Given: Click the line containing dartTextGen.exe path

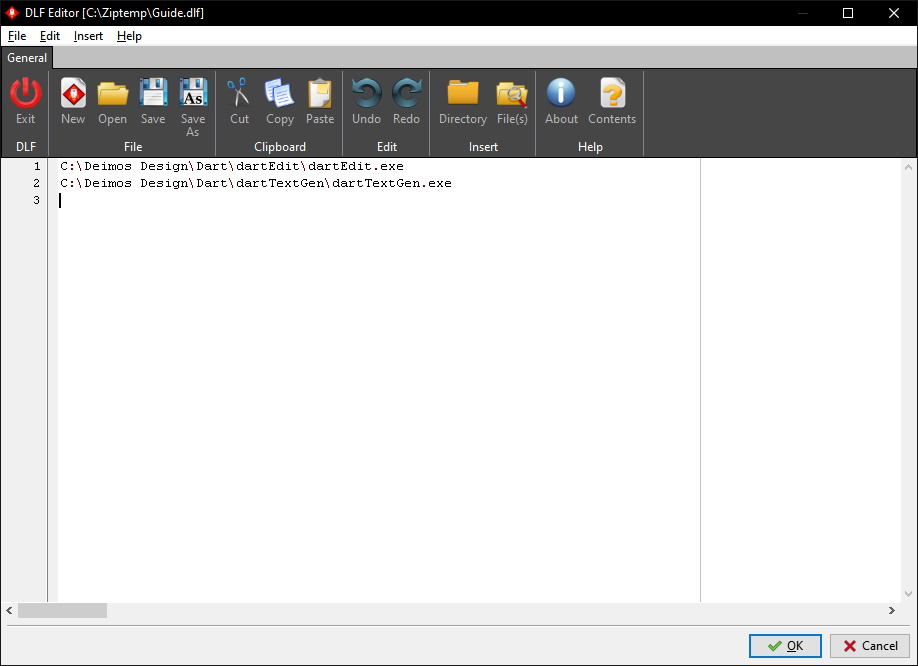Looking at the screenshot, I should (256, 183).
